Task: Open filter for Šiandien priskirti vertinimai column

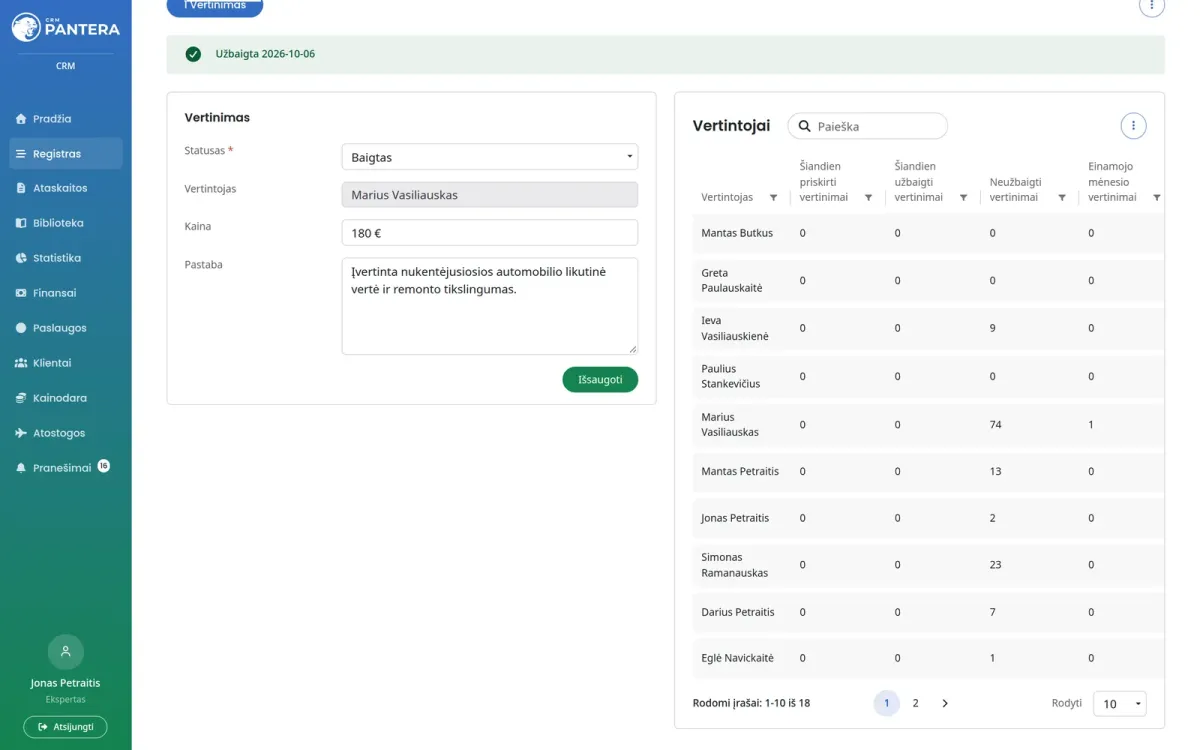Action: pyautogui.click(x=868, y=198)
